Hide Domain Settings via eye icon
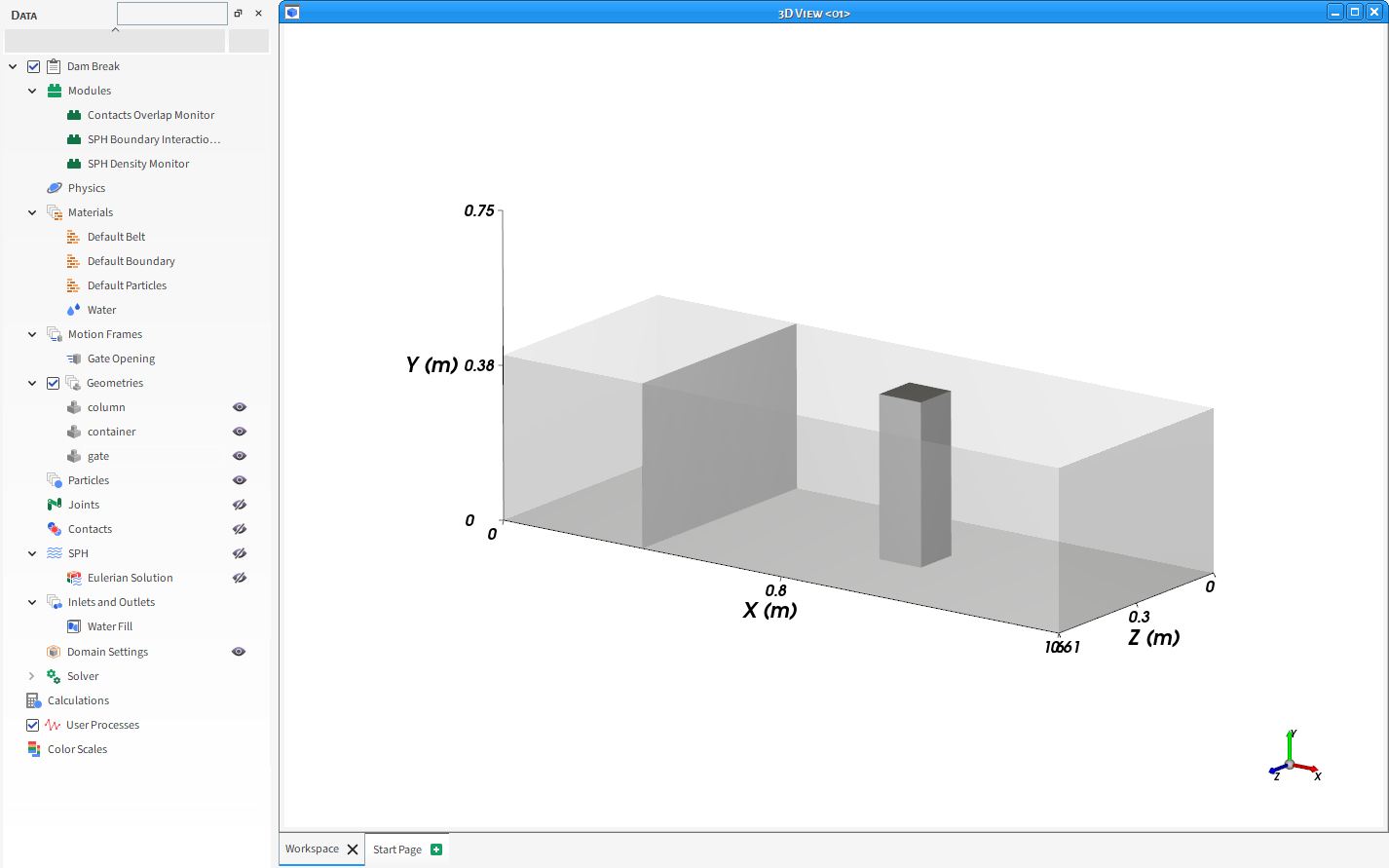The image size is (1389, 868). coord(239,652)
